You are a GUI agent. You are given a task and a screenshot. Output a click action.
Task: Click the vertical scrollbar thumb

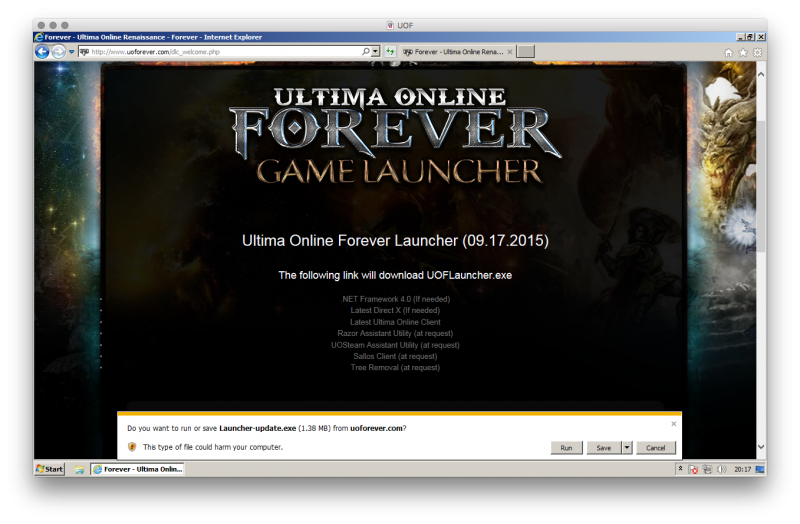pyautogui.click(x=761, y=186)
